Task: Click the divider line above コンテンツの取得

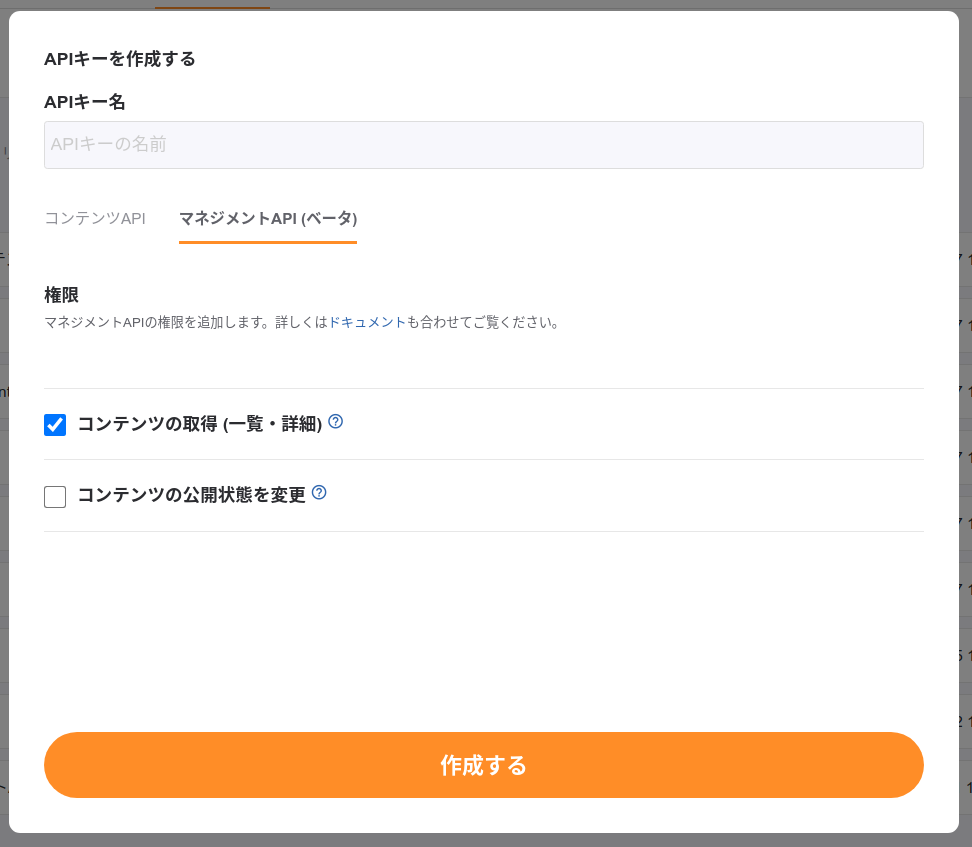Action: 483,388
